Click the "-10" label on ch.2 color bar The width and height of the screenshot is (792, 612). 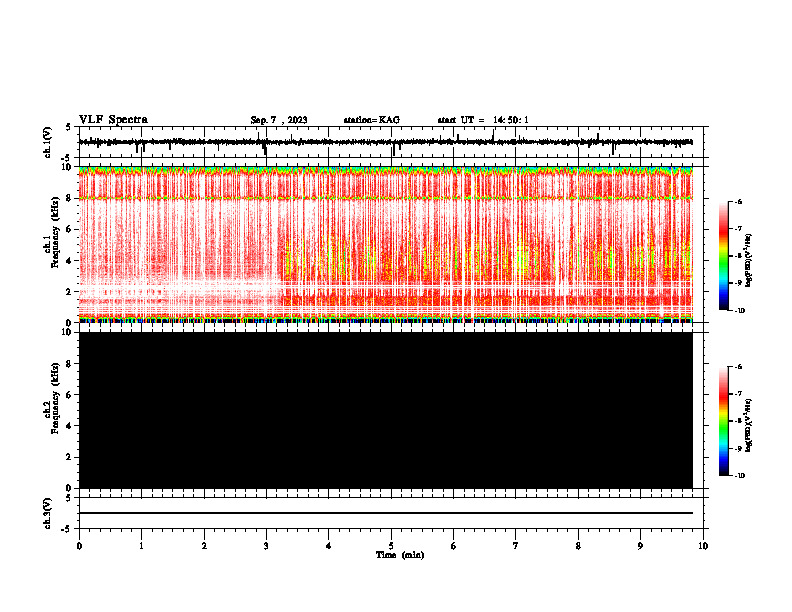coord(740,476)
